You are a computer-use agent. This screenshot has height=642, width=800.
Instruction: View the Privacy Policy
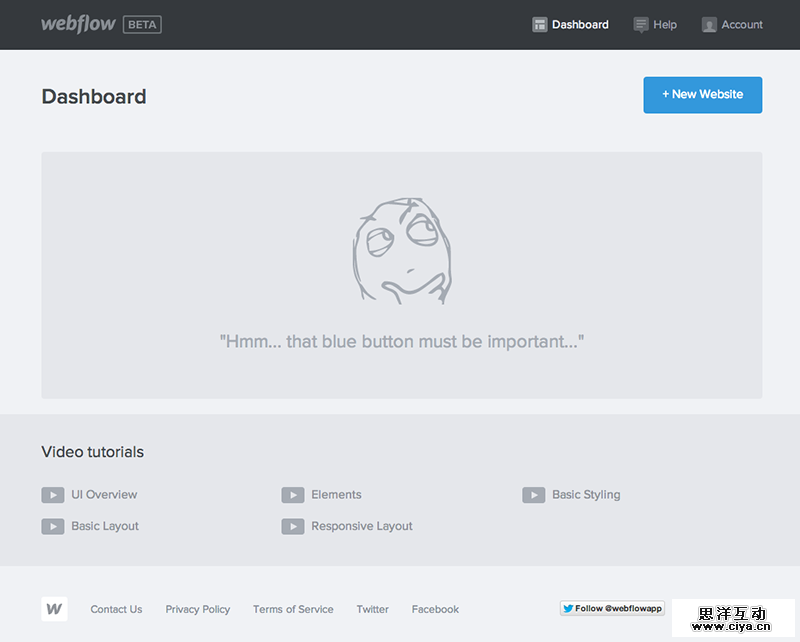pyautogui.click(x=197, y=609)
